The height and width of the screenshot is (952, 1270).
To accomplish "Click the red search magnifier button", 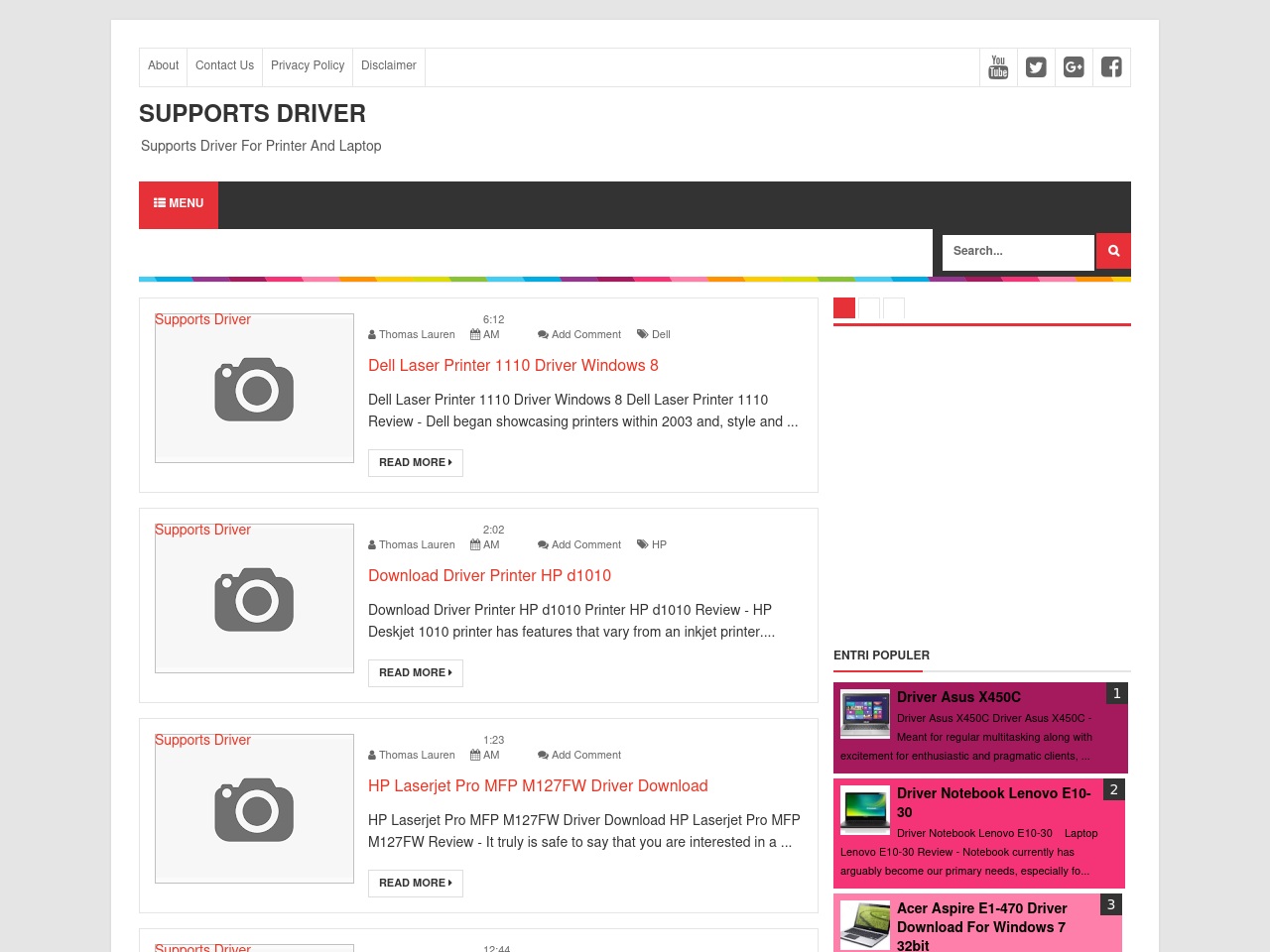I will coord(1113,251).
